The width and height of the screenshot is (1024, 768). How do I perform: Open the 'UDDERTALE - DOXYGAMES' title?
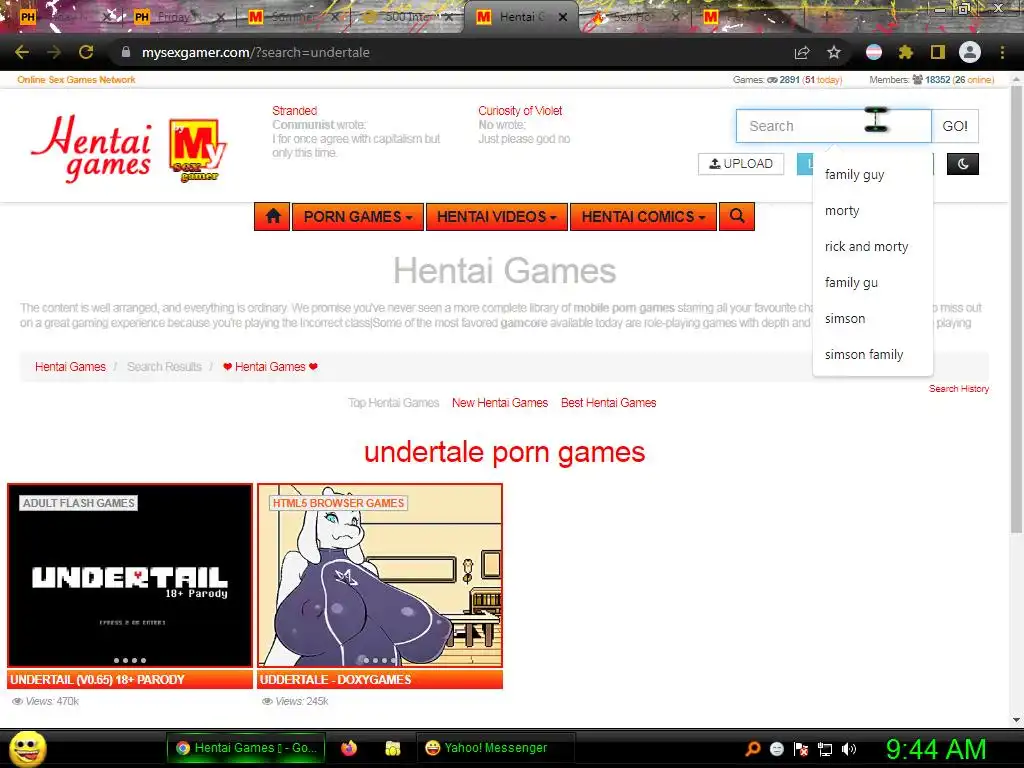[x=335, y=680]
